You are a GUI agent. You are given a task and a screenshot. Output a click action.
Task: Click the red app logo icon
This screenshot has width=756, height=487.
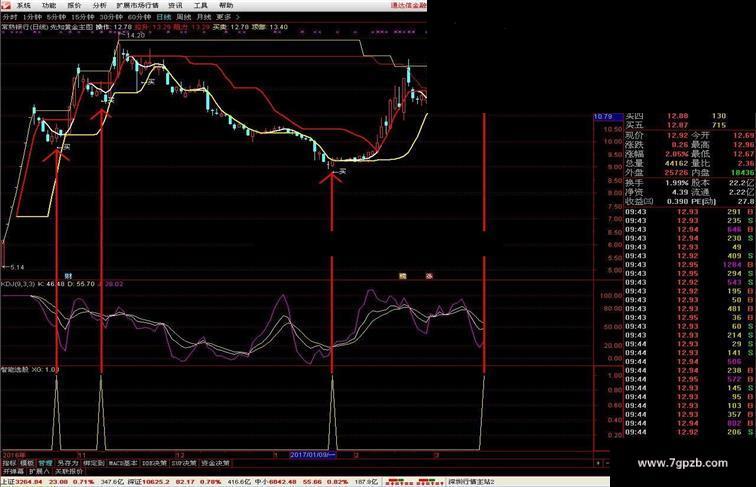click(6, 5)
